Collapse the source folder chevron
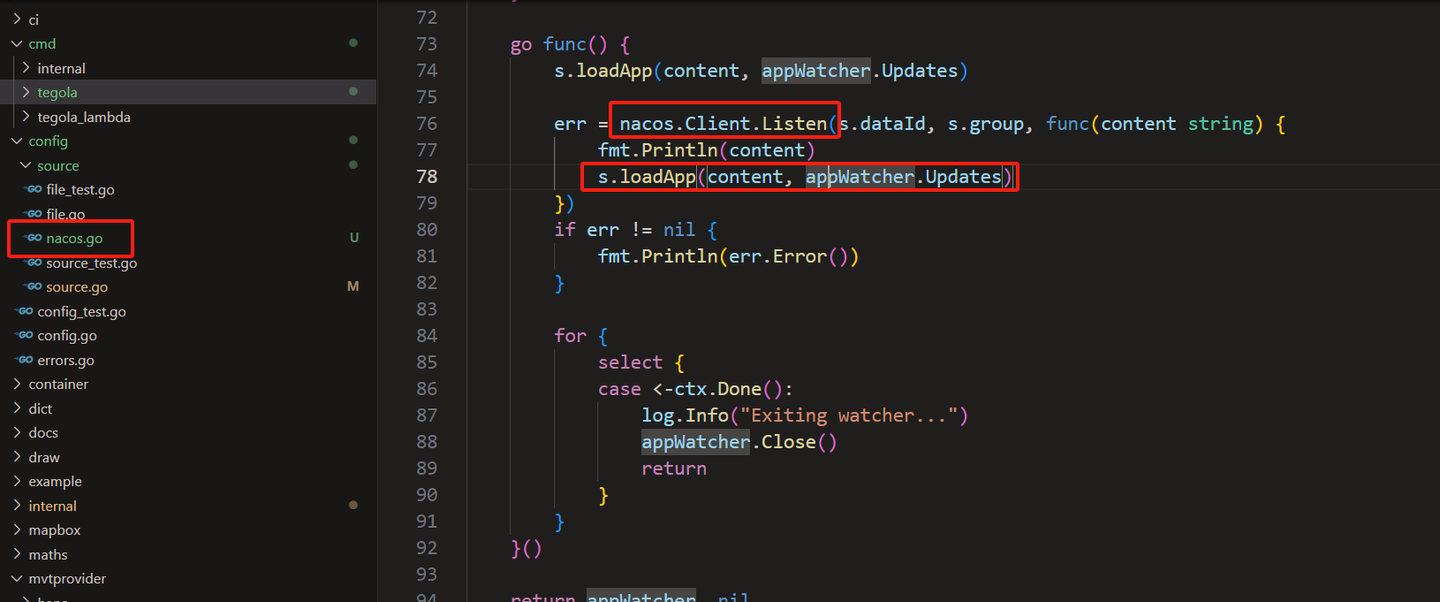 pyautogui.click(x=26, y=165)
